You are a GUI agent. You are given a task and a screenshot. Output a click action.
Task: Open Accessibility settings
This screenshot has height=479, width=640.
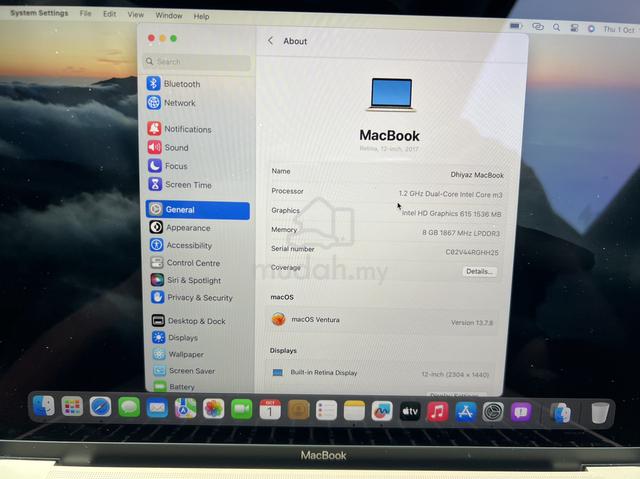click(181, 245)
